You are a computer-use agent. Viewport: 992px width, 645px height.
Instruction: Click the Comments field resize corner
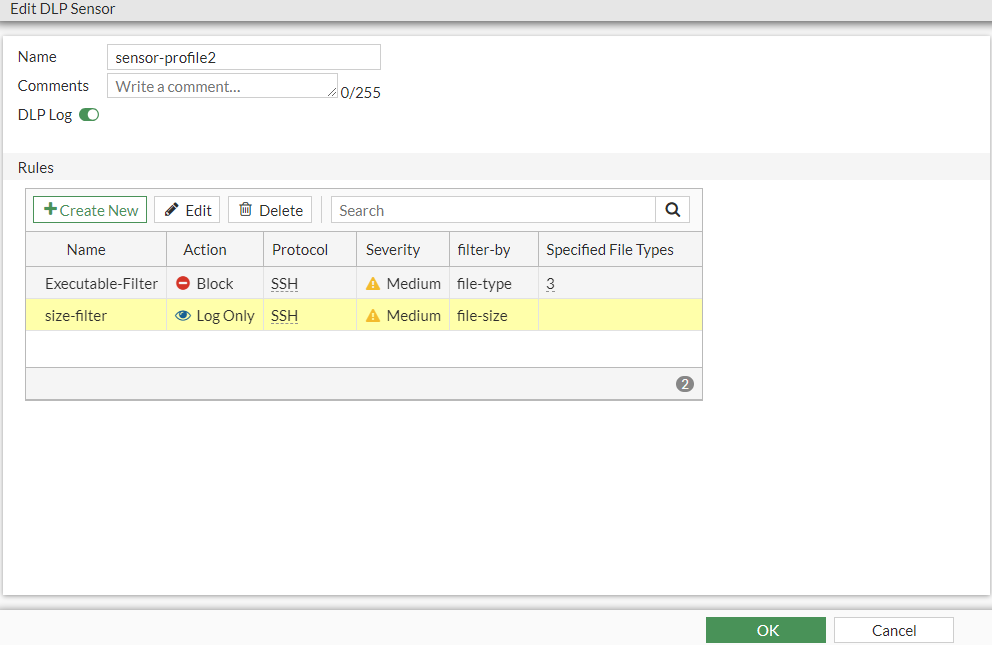(x=333, y=93)
